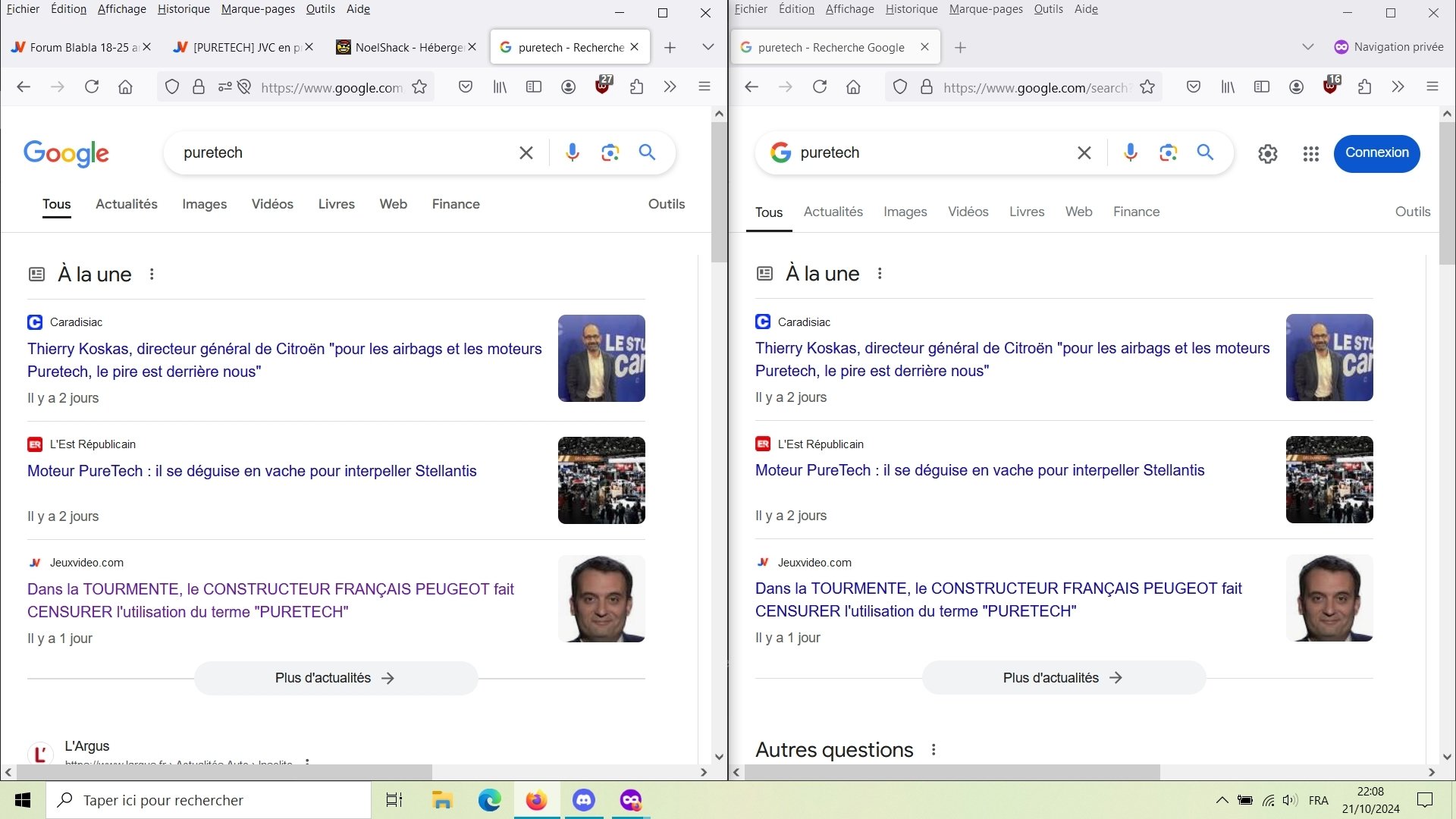Clear the search query in left Google window
This screenshot has width=1456, height=819.
coord(526,152)
